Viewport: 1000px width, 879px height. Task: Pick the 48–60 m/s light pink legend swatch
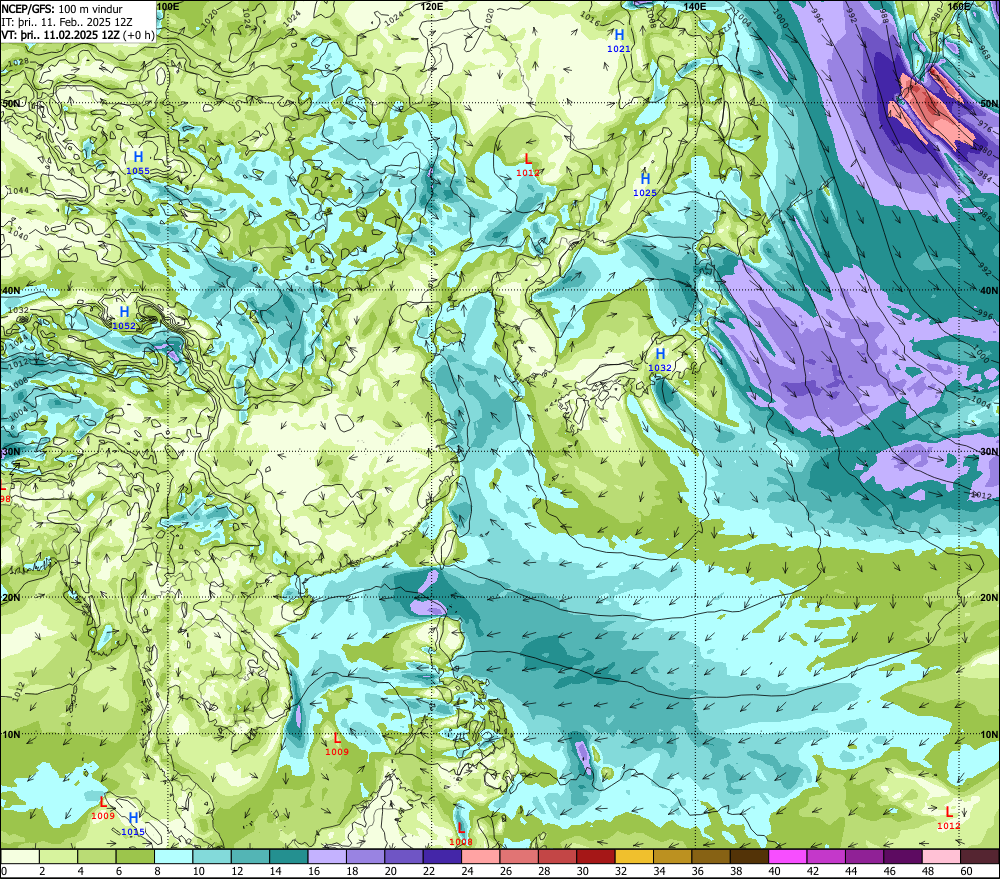pos(941,856)
